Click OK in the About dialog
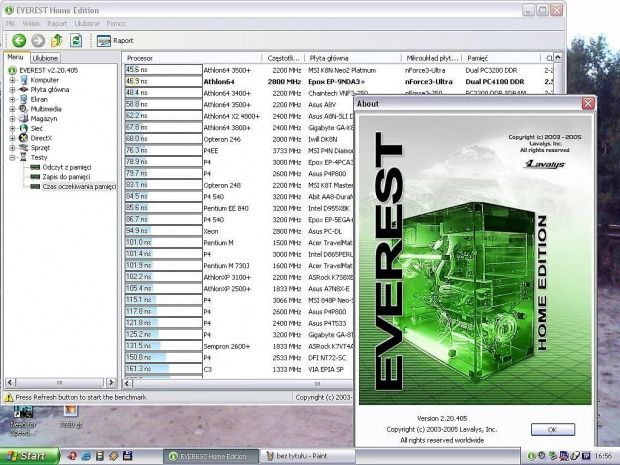The height and width of the screenshot is (465, 620). 552,428
